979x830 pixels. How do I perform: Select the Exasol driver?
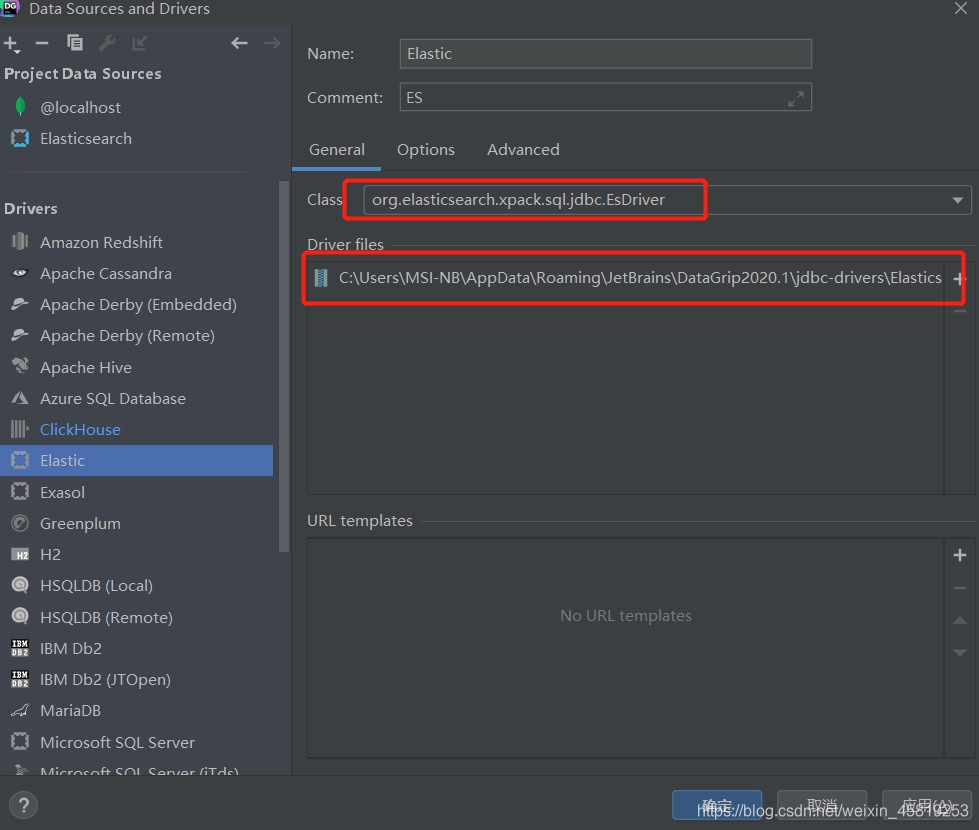[x=136, y=492]
